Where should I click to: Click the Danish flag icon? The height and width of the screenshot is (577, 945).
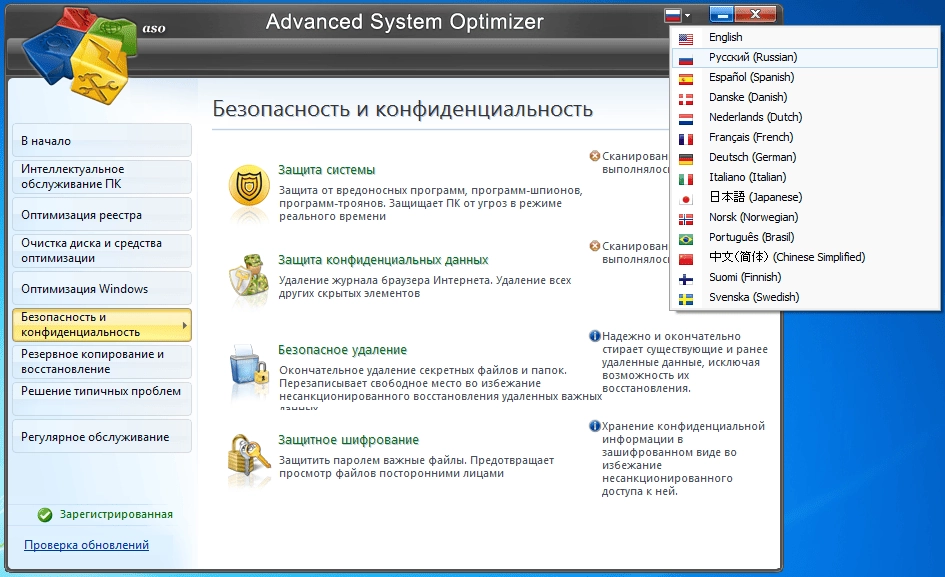tap(686, 99)
